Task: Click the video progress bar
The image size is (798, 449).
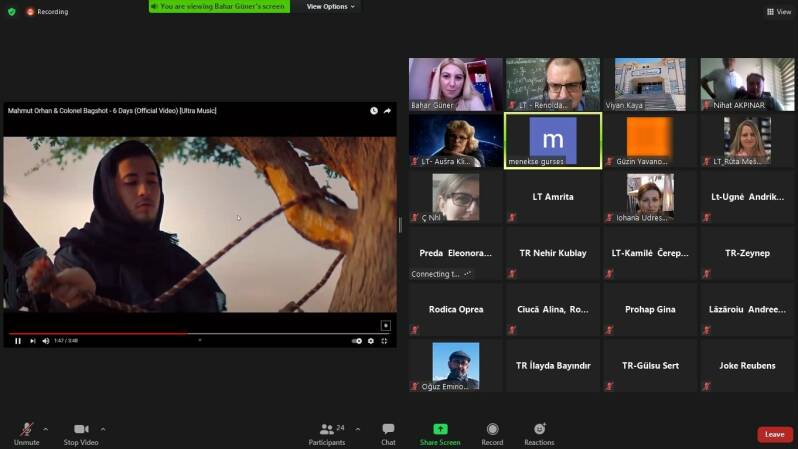Action: tap(200, 333)
